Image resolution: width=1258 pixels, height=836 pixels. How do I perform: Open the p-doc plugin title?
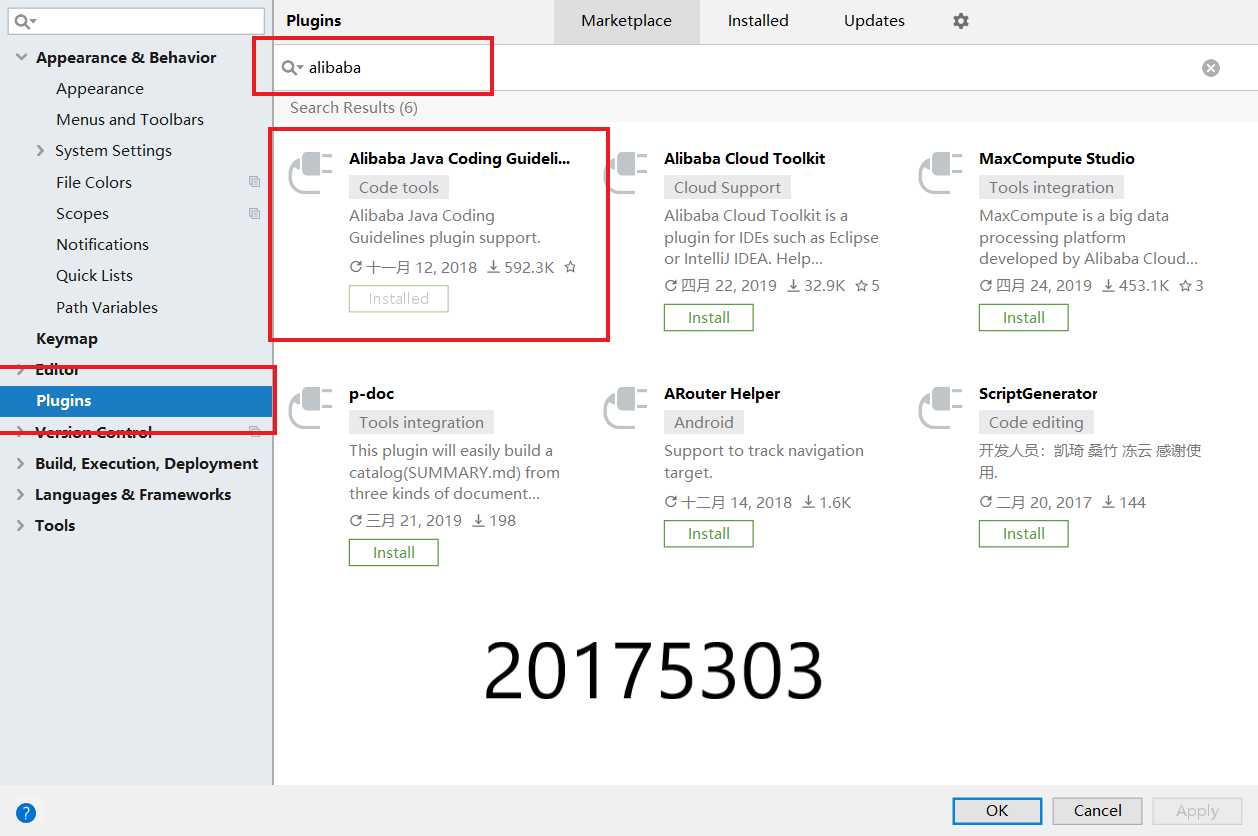pos(372,394)
